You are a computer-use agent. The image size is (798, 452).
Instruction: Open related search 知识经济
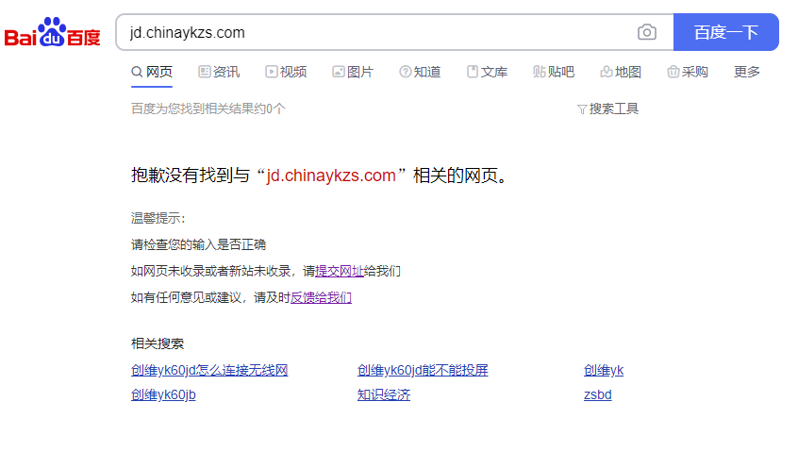point(384,395)
